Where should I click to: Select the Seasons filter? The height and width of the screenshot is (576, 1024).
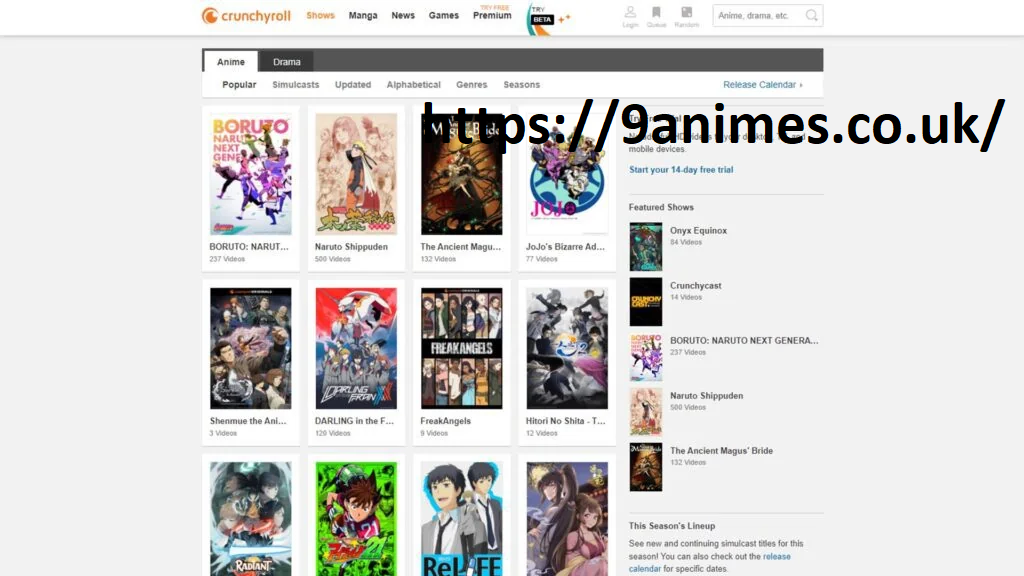click(521, 84)
